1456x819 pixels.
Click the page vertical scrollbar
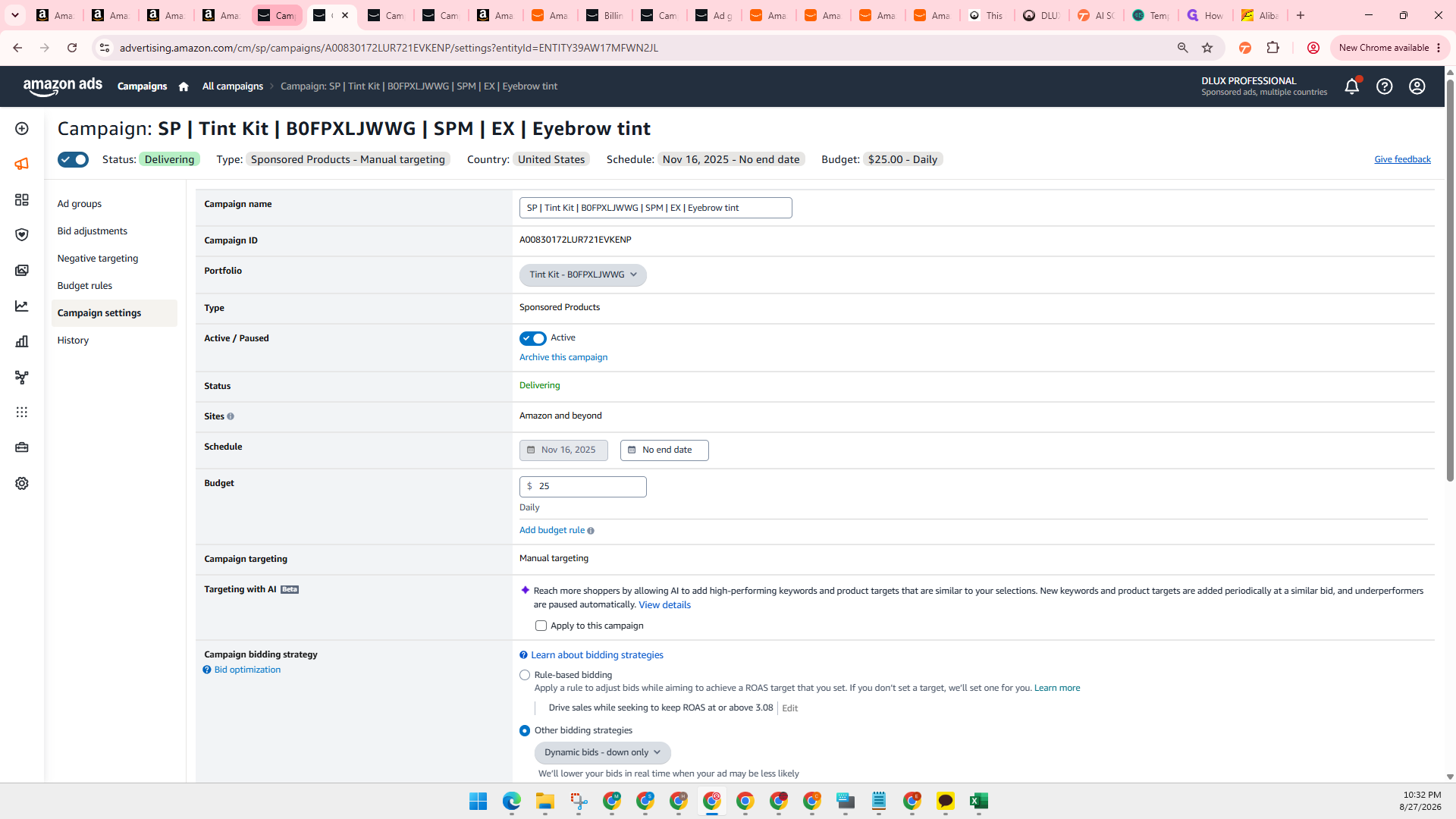pyautogui.click(x=1450, y=281)
